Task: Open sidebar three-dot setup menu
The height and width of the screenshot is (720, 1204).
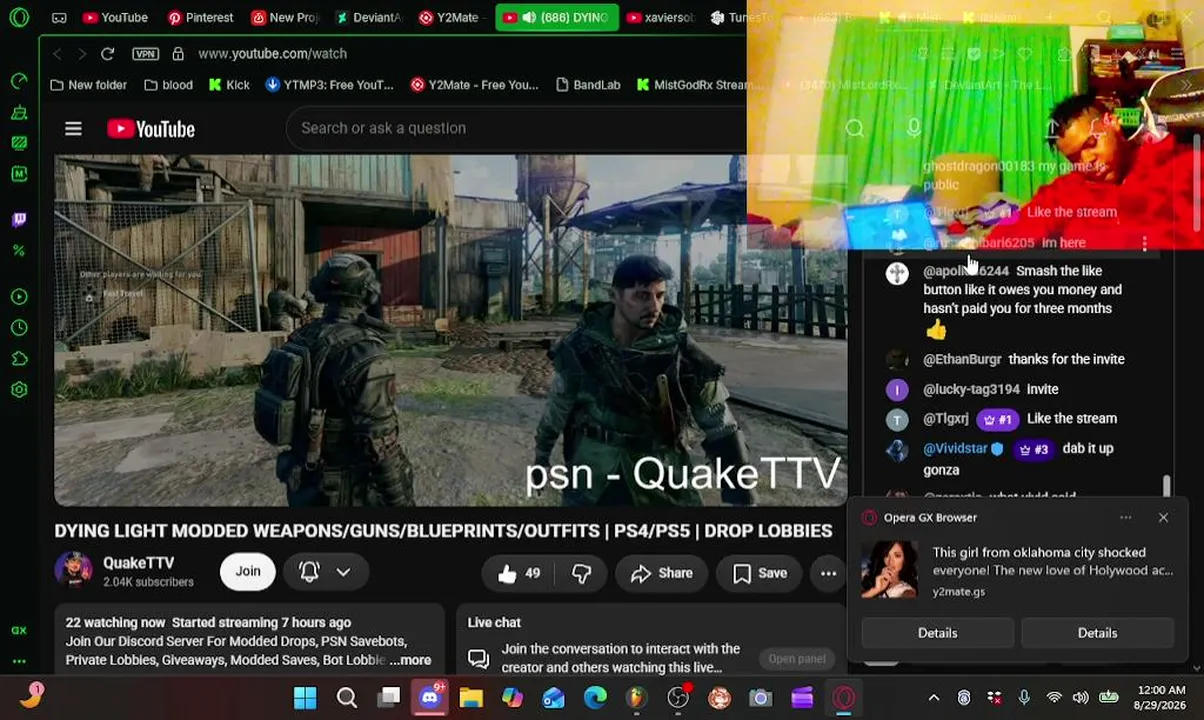Action: tap(19, 661)
